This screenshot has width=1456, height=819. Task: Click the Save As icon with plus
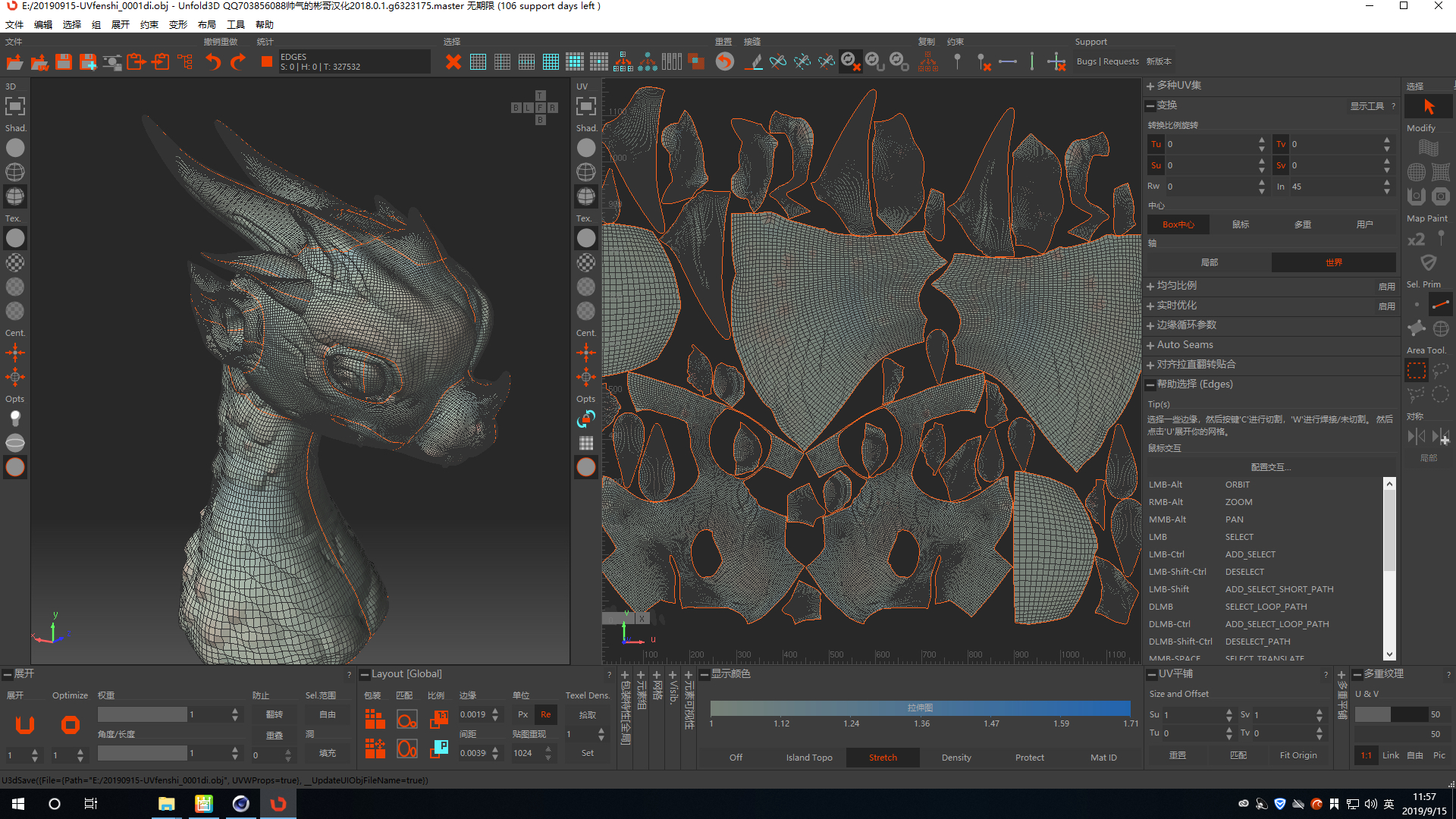88,62
